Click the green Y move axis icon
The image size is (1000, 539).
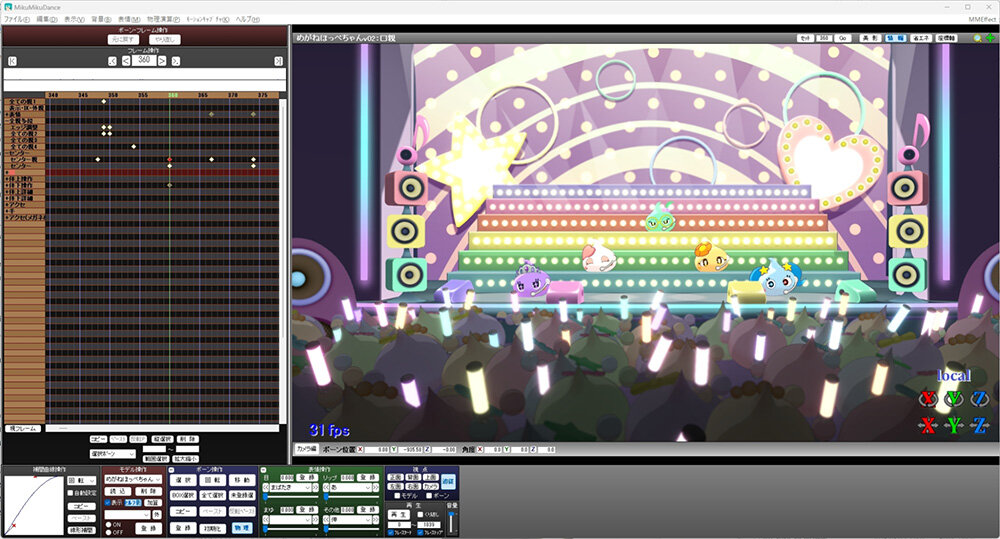[x=954, y=426]
